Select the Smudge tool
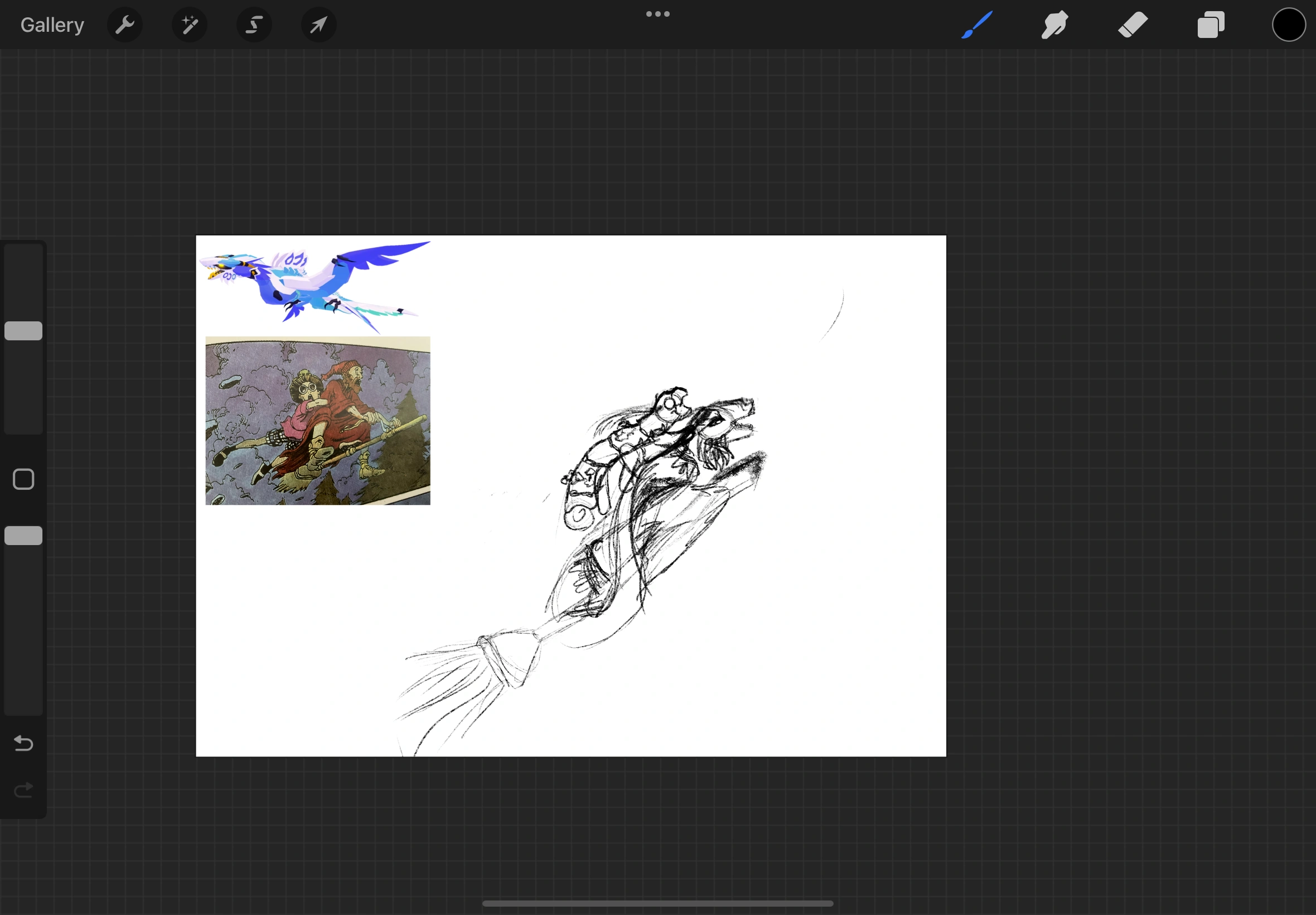Viewport: 1316px width, 915px height. tap(1054, 25)
